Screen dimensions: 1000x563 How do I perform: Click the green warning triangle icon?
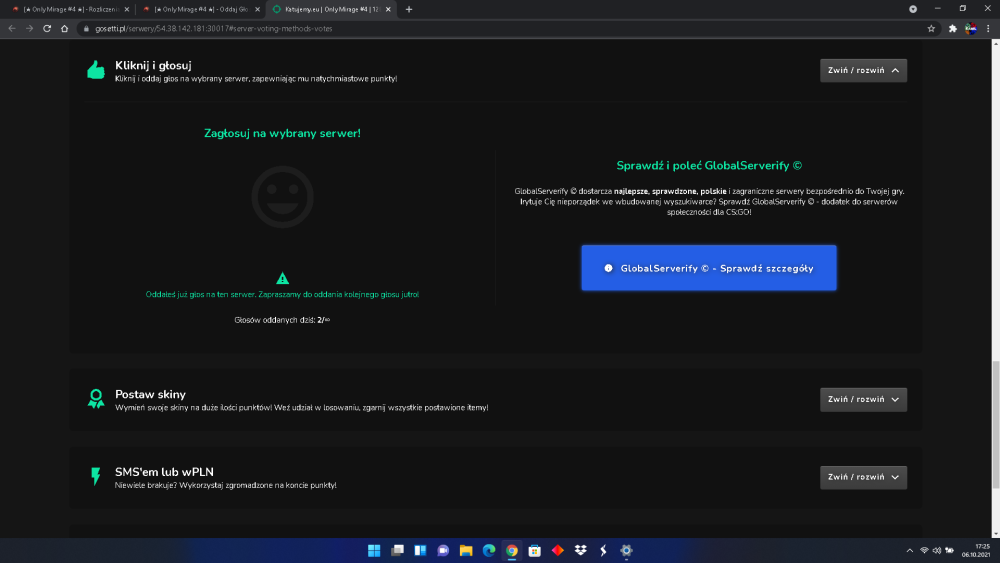[283, 279]
